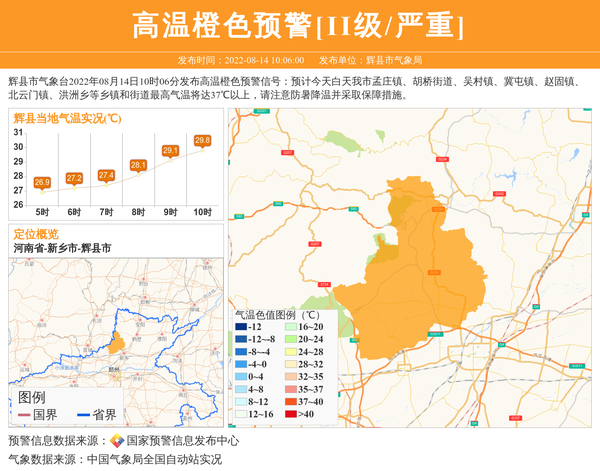Click the 26.9 temperature marker at 5时
Viewport: 600px width, 471px height.
[42, 182]
